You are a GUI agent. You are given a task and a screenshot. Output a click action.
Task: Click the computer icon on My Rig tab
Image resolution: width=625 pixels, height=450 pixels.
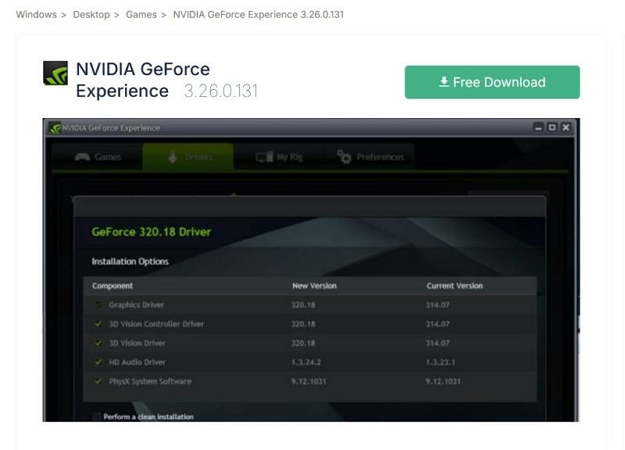pos(265,157)
